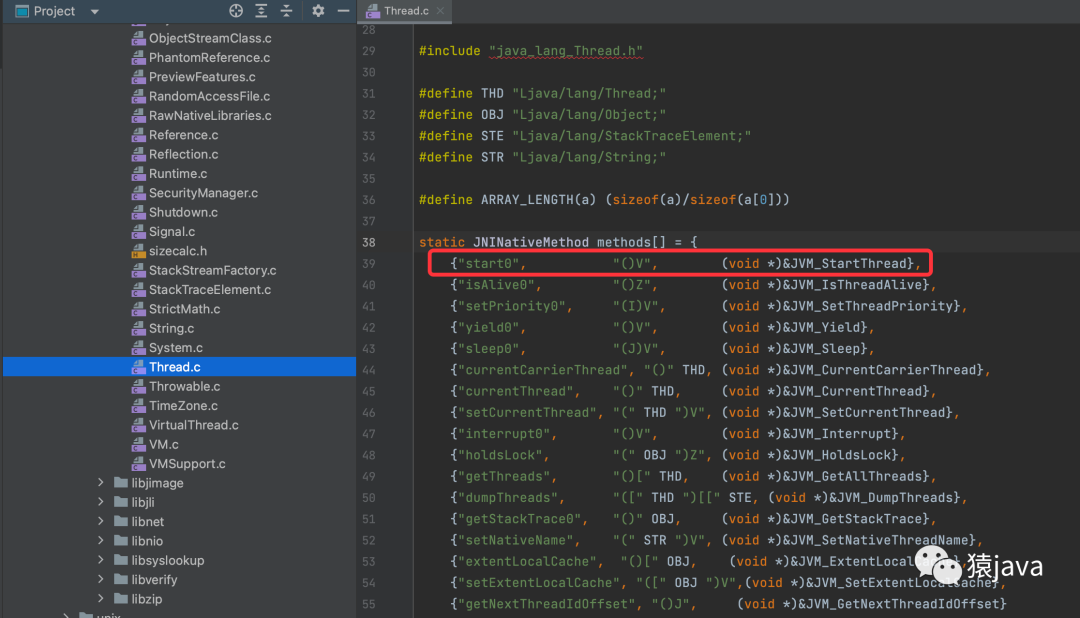Click the sizecalc.h header file icon
This screenshot has width=1080, height=618.
pyautogui.click(x=138, y=251)
